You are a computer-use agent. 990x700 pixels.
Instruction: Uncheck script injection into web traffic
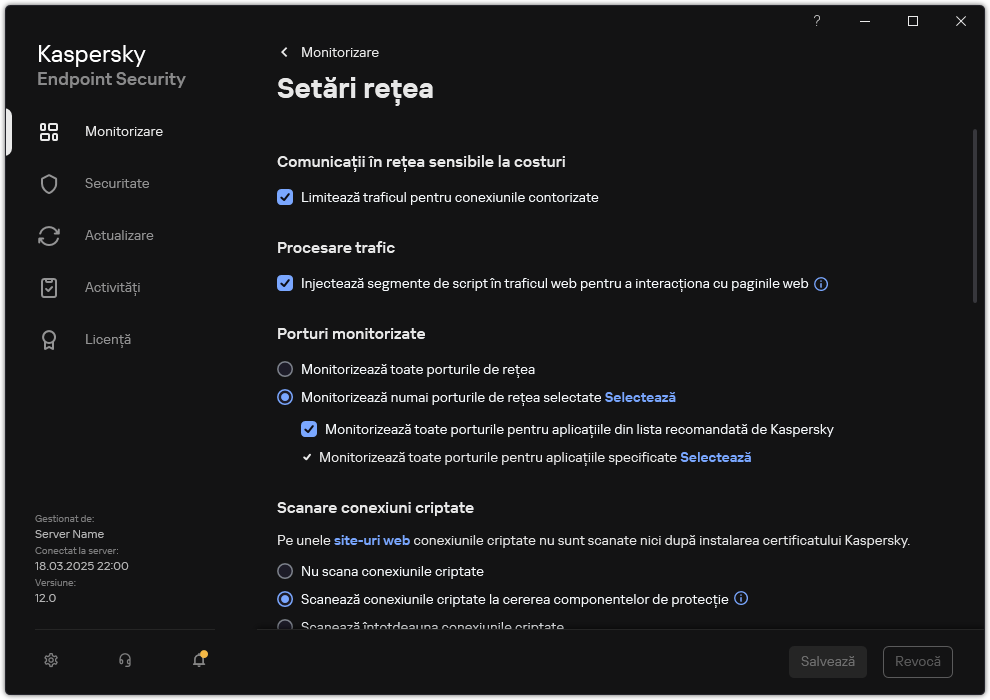[285, 283]
